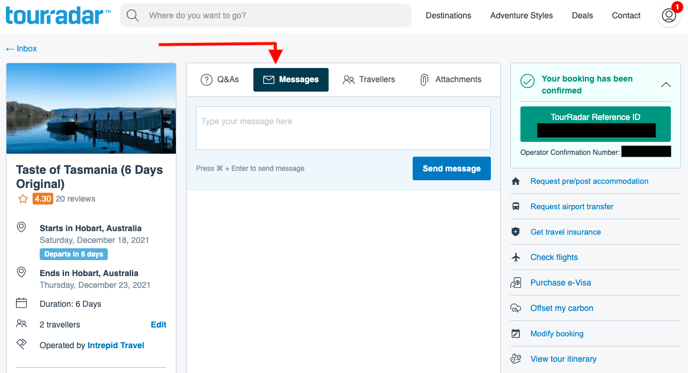
Task: Open the Destinations menu
Action: click(x=448, y=16)
